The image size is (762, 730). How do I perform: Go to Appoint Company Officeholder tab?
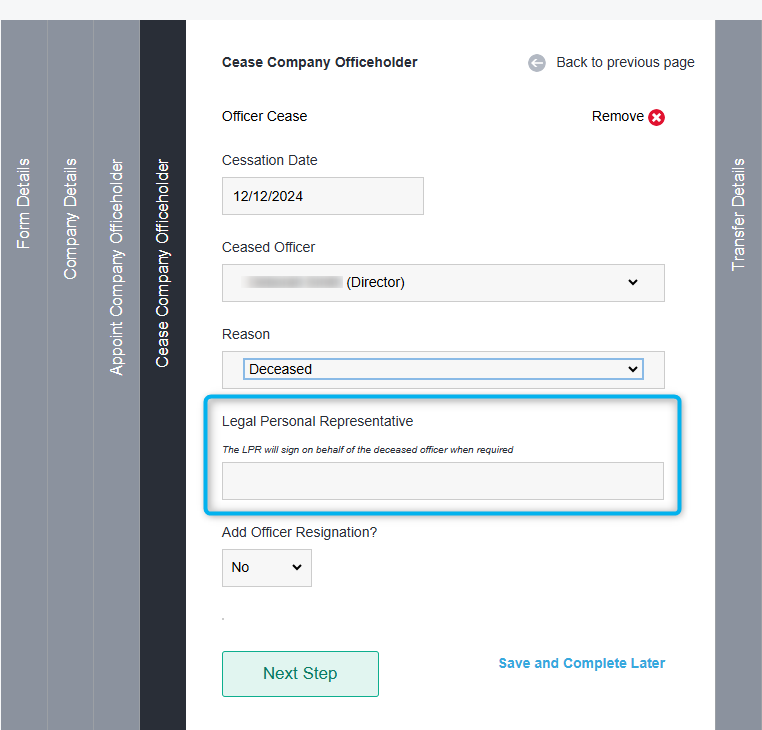116,267
